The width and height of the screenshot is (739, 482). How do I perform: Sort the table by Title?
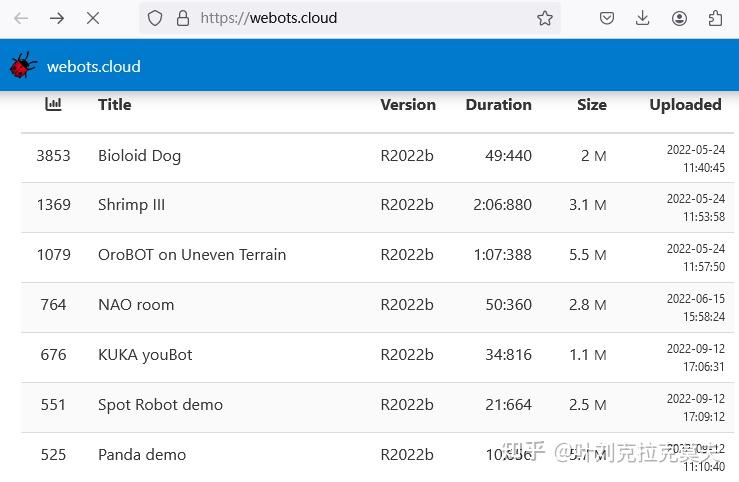tap(115, 104)
